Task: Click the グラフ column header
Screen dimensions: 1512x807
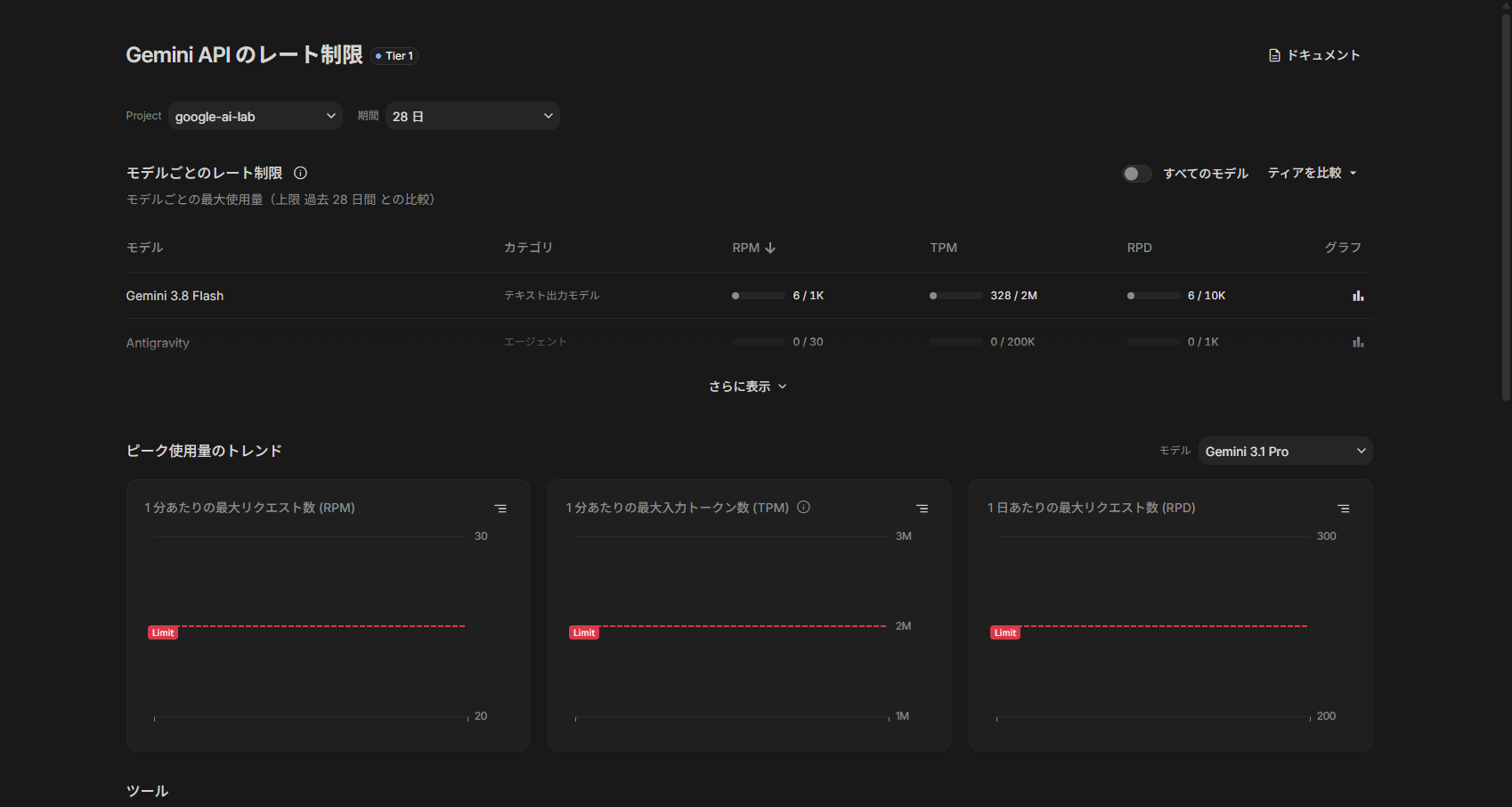Action: (x=1343, y=248)
